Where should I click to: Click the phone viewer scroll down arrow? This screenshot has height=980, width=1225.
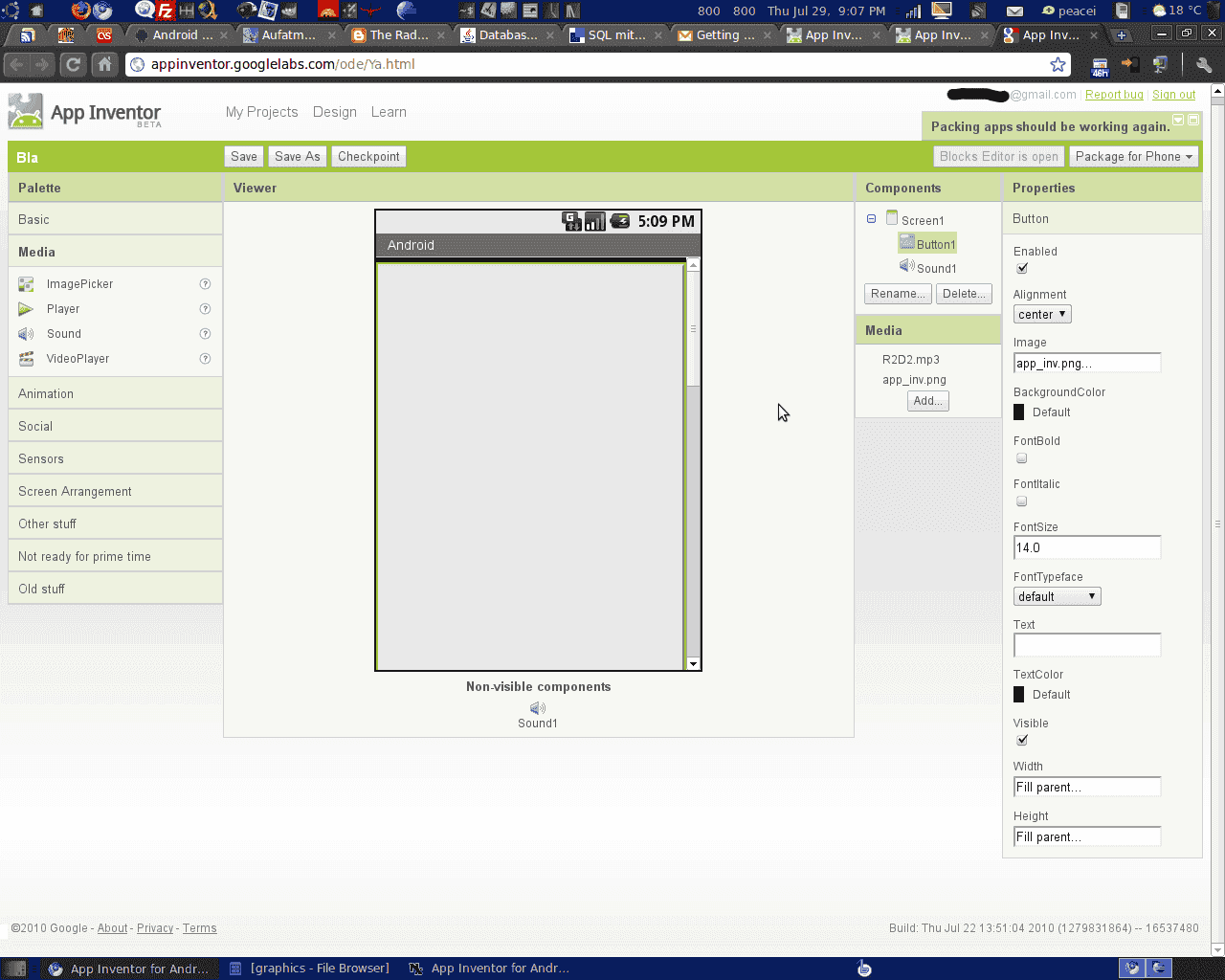click(694, 663)
